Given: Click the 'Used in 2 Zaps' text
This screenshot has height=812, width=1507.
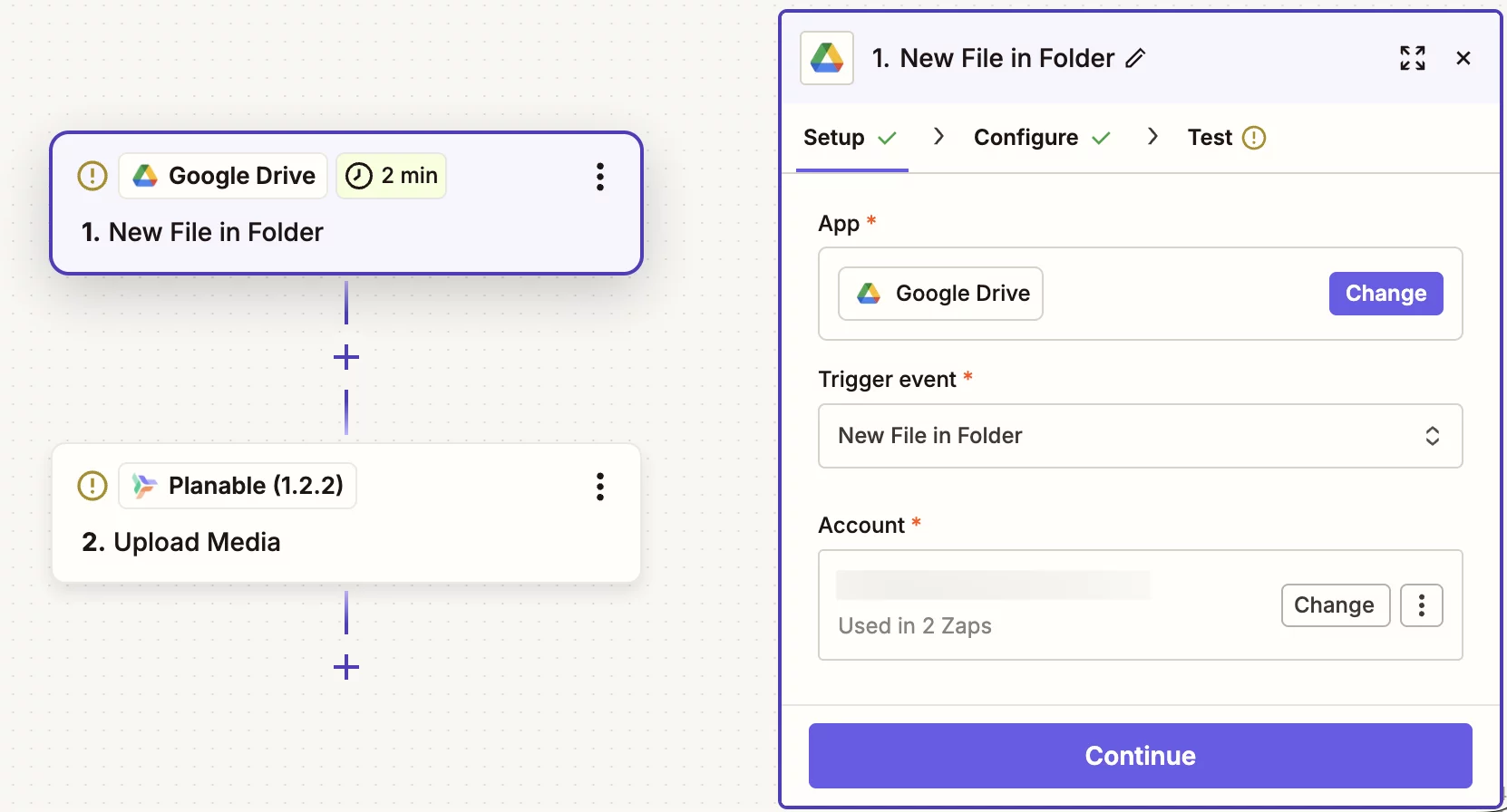Looking at the screenshot, I should tap(915, 626).
